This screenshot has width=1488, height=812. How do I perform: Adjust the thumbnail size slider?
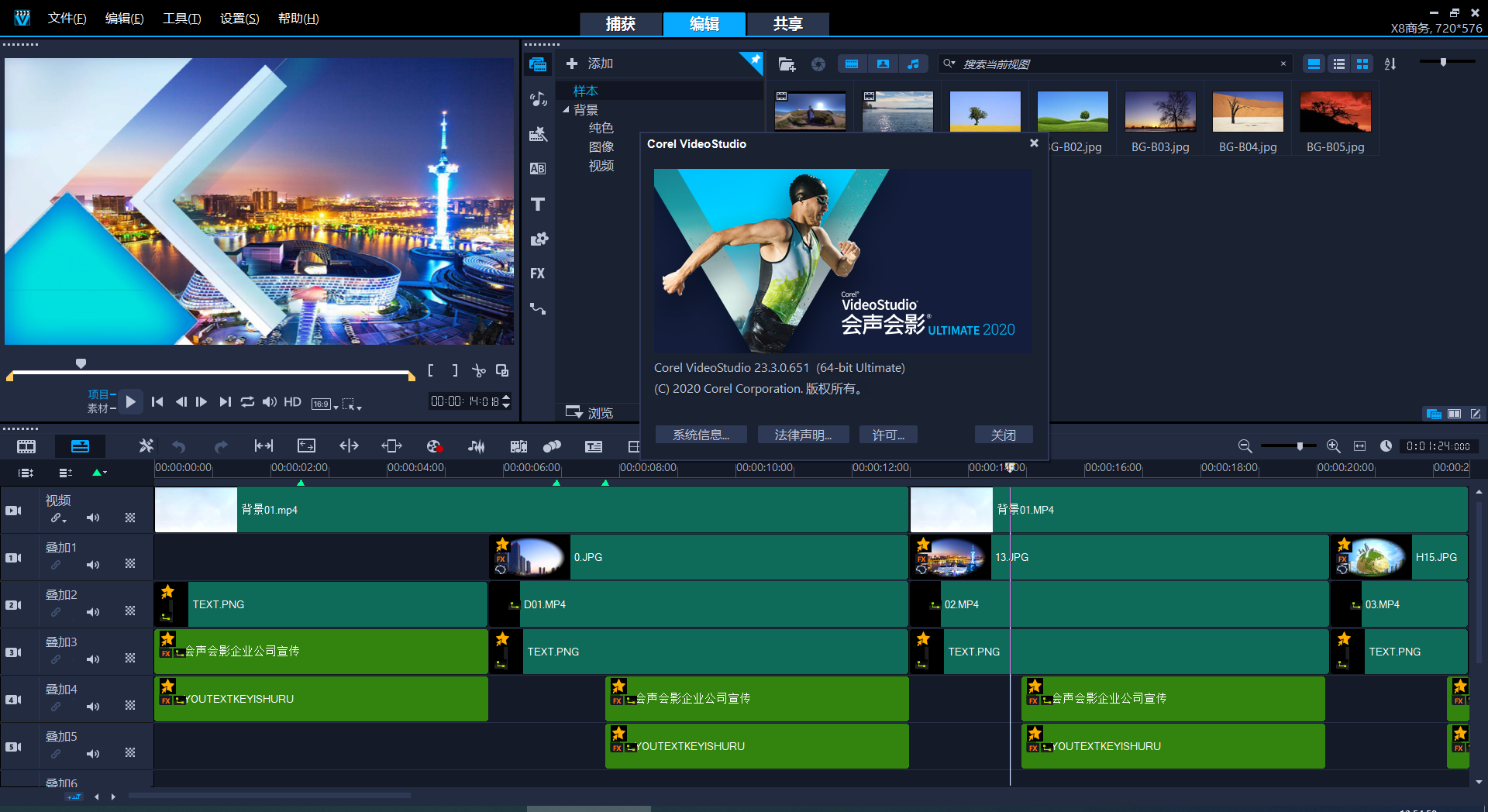pos(1443,62)
